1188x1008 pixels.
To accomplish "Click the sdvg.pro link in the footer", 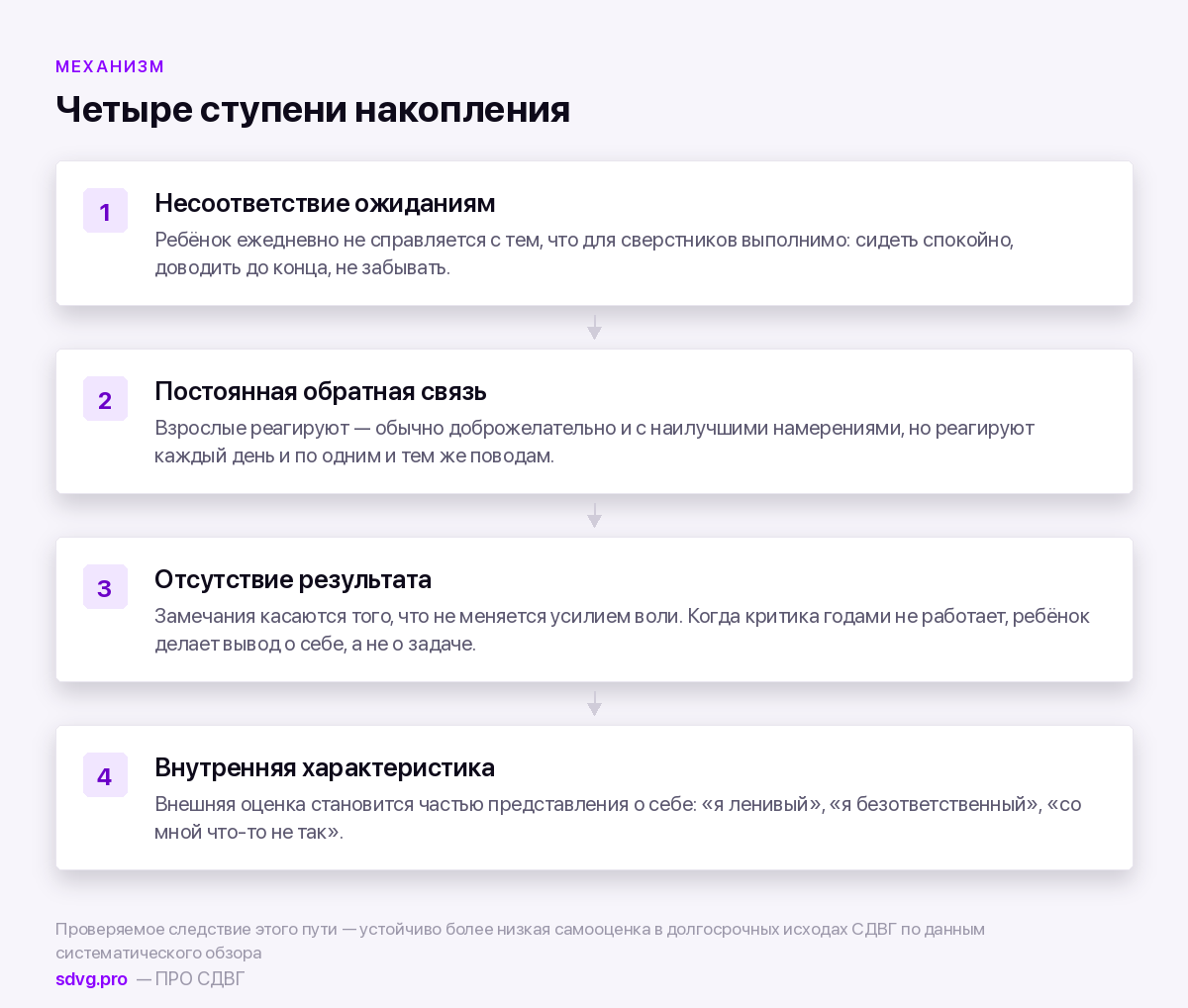I will click(x=91, y=979).
